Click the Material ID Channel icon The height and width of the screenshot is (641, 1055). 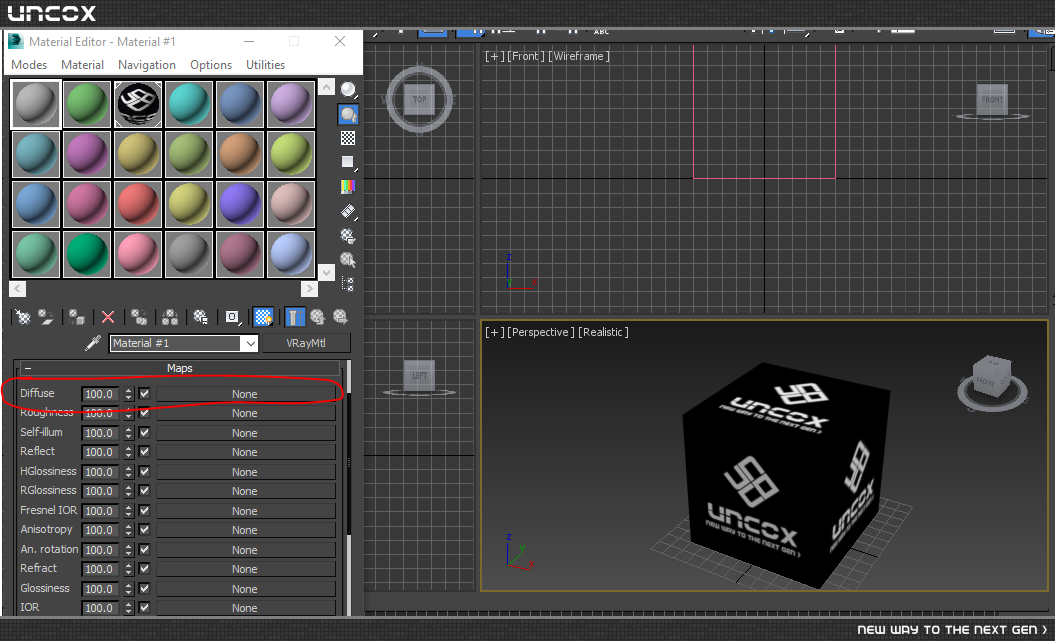point(232,317)
